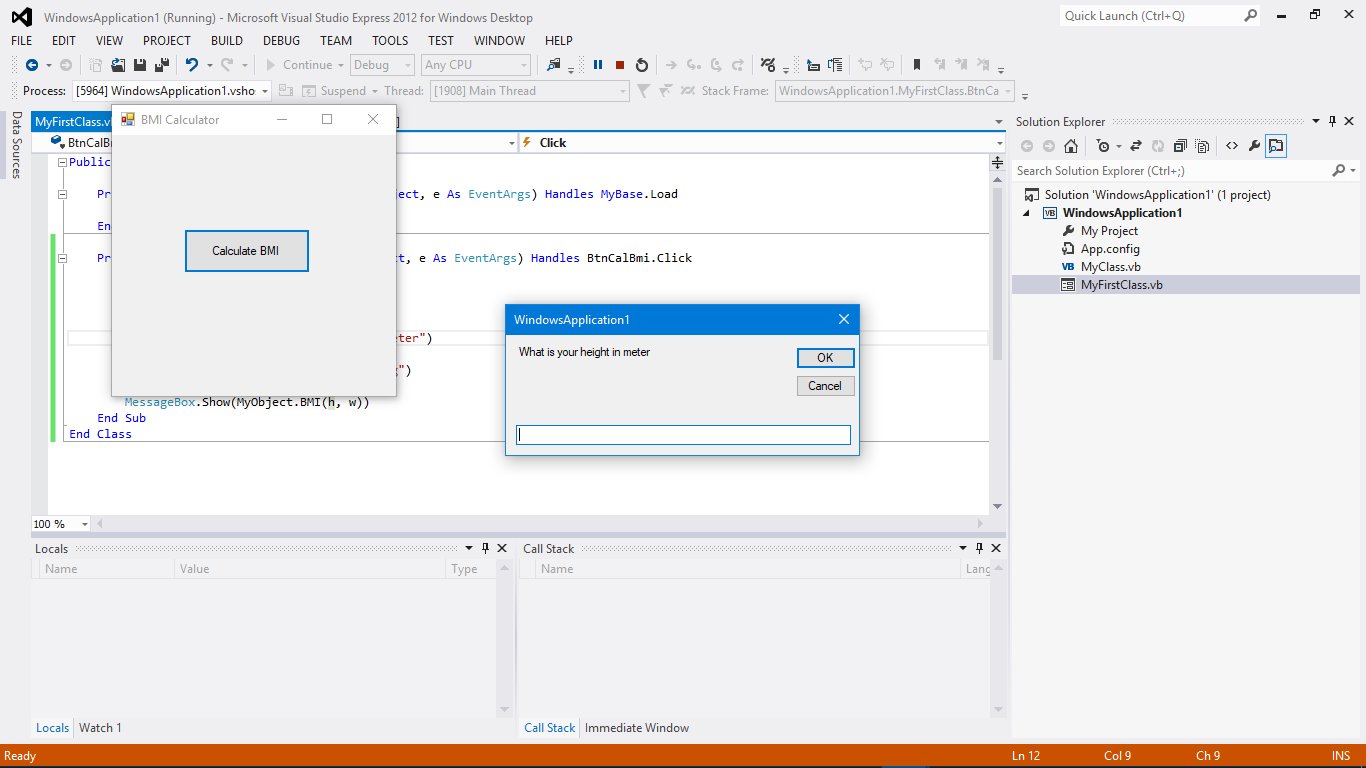The image size is (1366, 768).
Task: Click the Show All Files icon
Action: 1202,146
